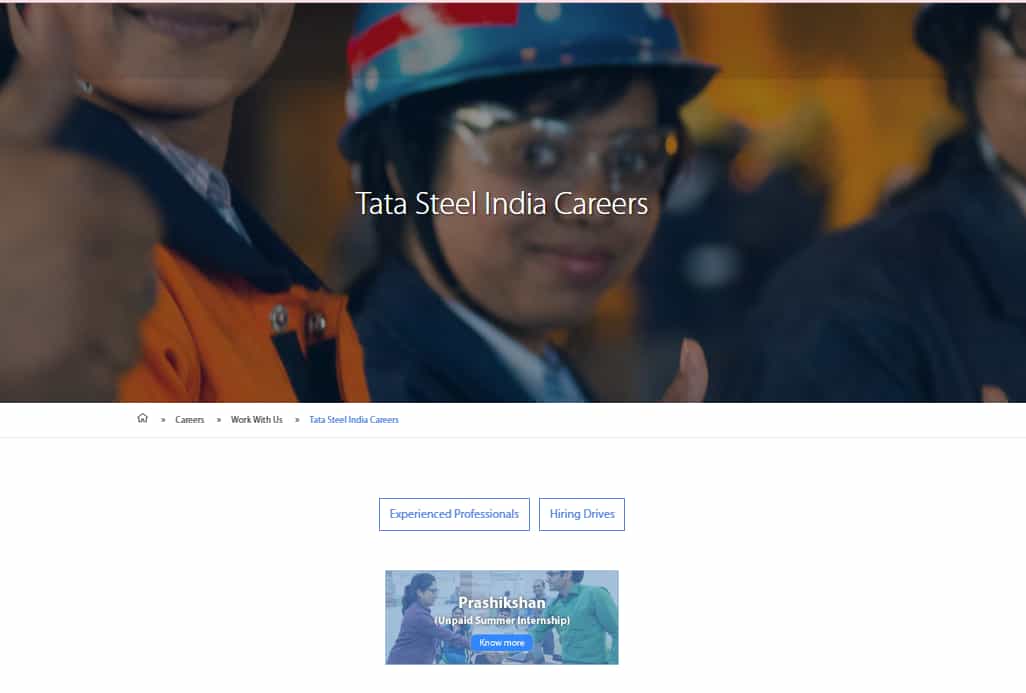This screenshot has height=693, width=1026.
Task: Click Know more on the Prashikshan banner
Action: click(x=501, y=643)
